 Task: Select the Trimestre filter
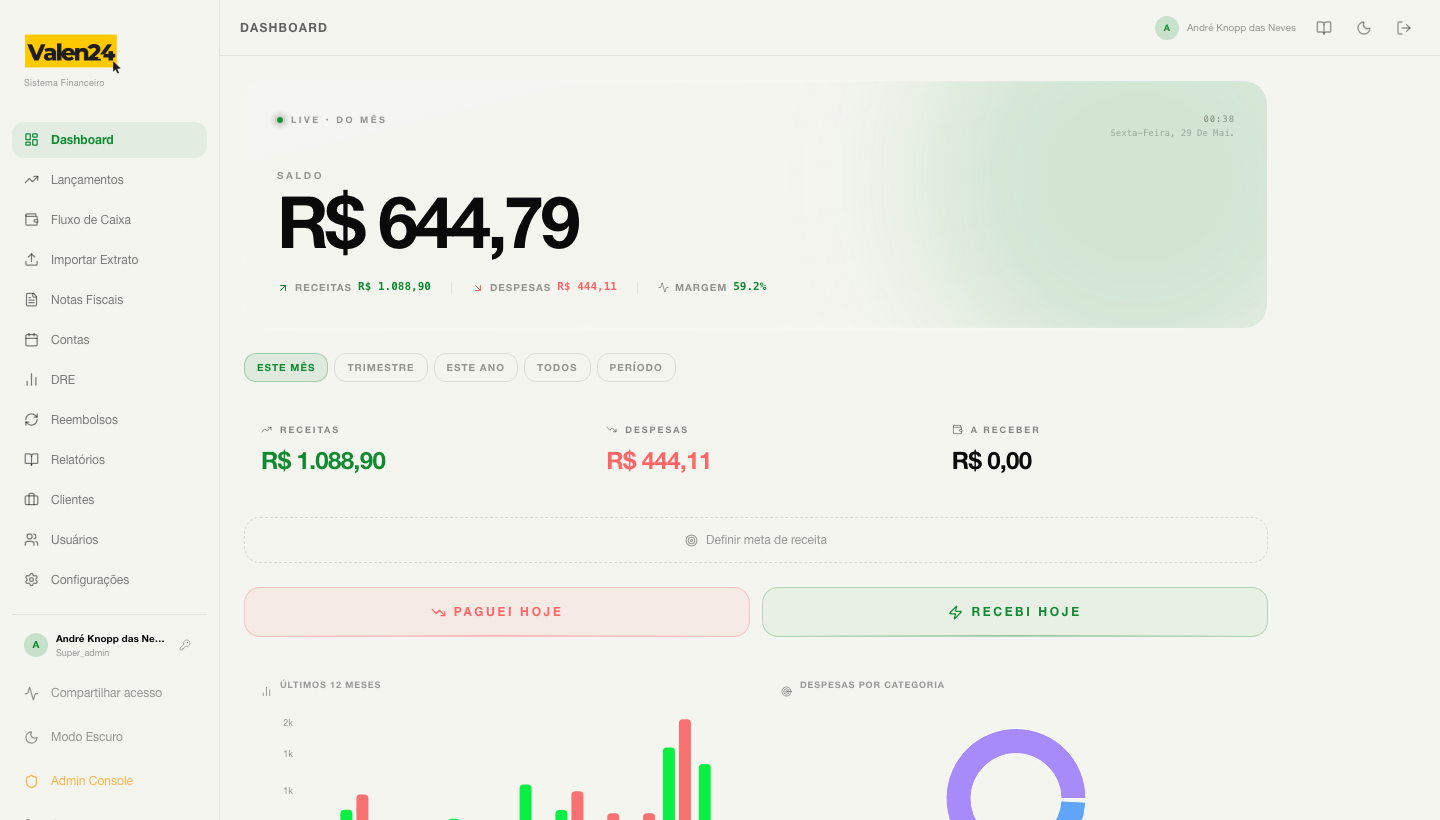pyautogui.click(x=381, y=367)
